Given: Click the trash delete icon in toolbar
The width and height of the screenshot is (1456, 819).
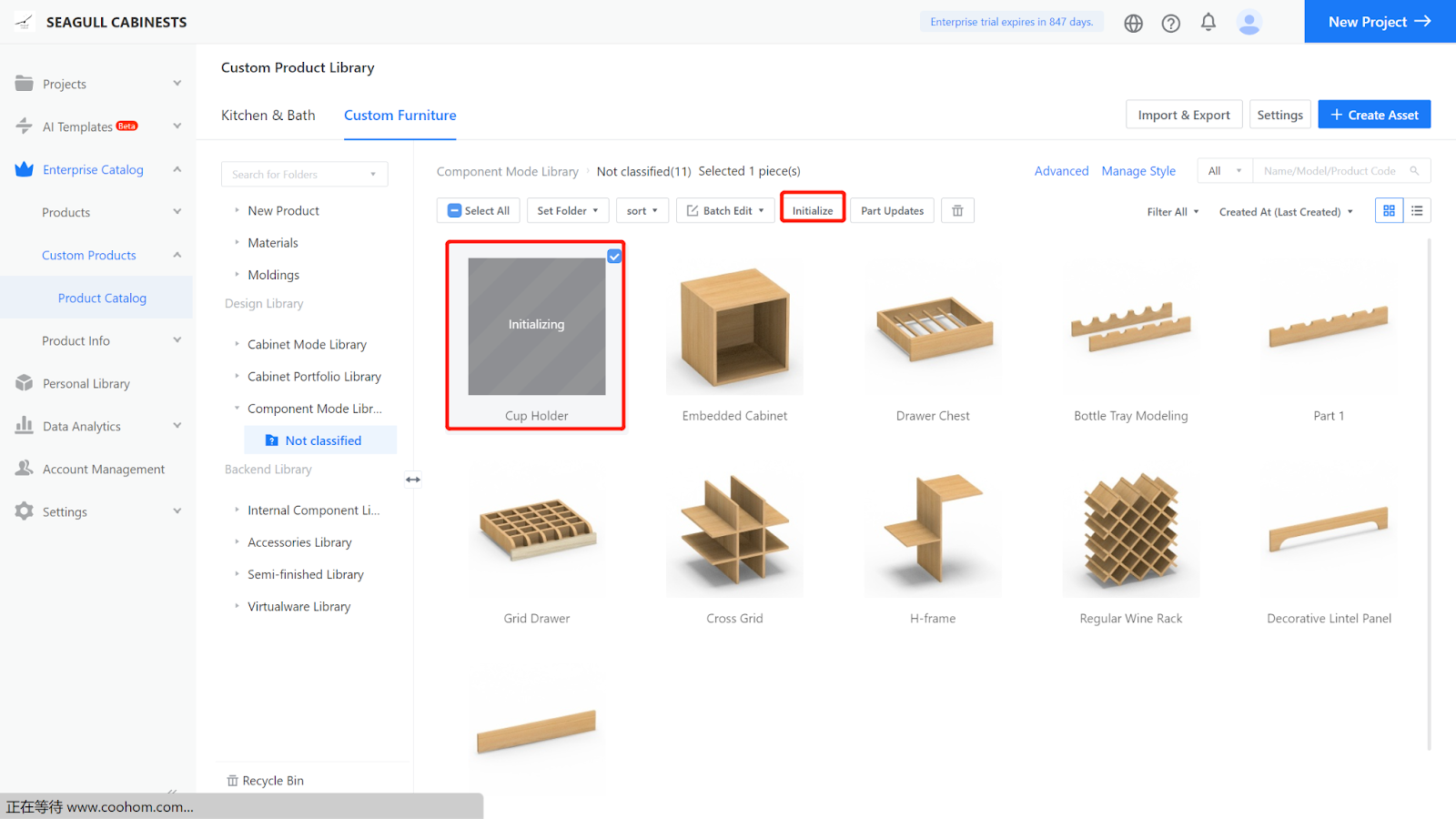Looking at the screenshot, I should point(957,211).
